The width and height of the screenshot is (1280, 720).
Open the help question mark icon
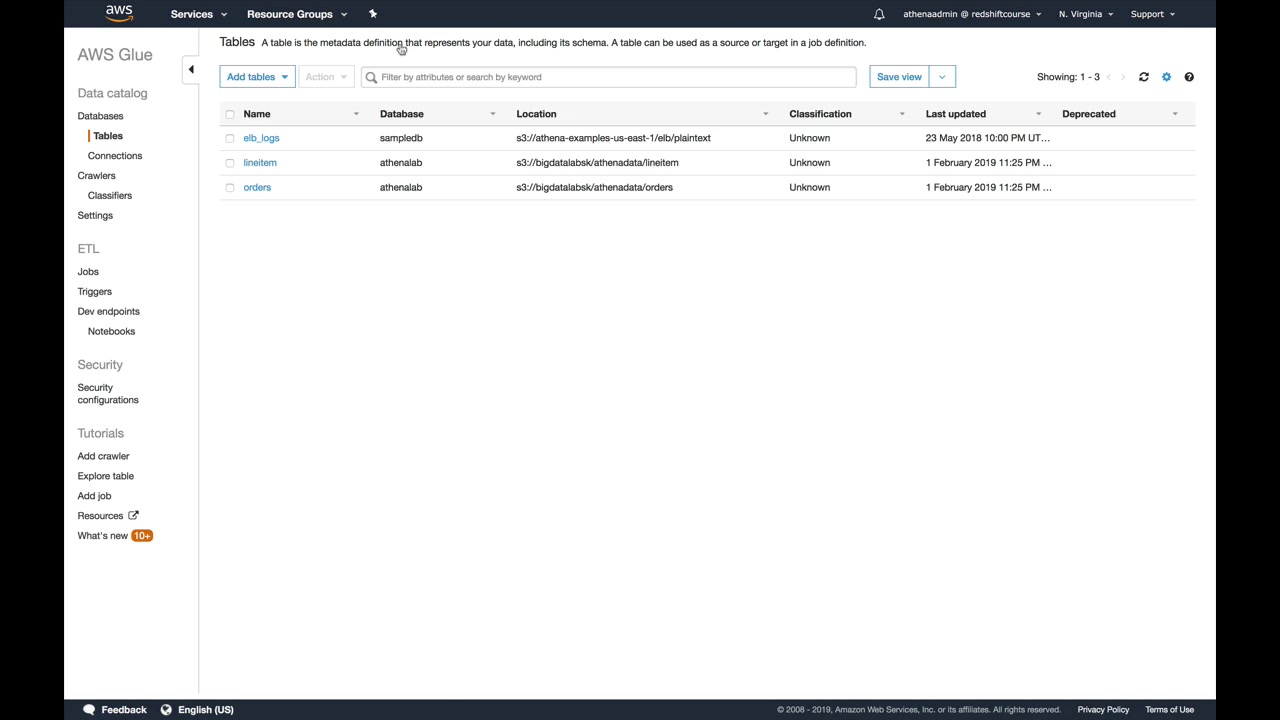1189,77
